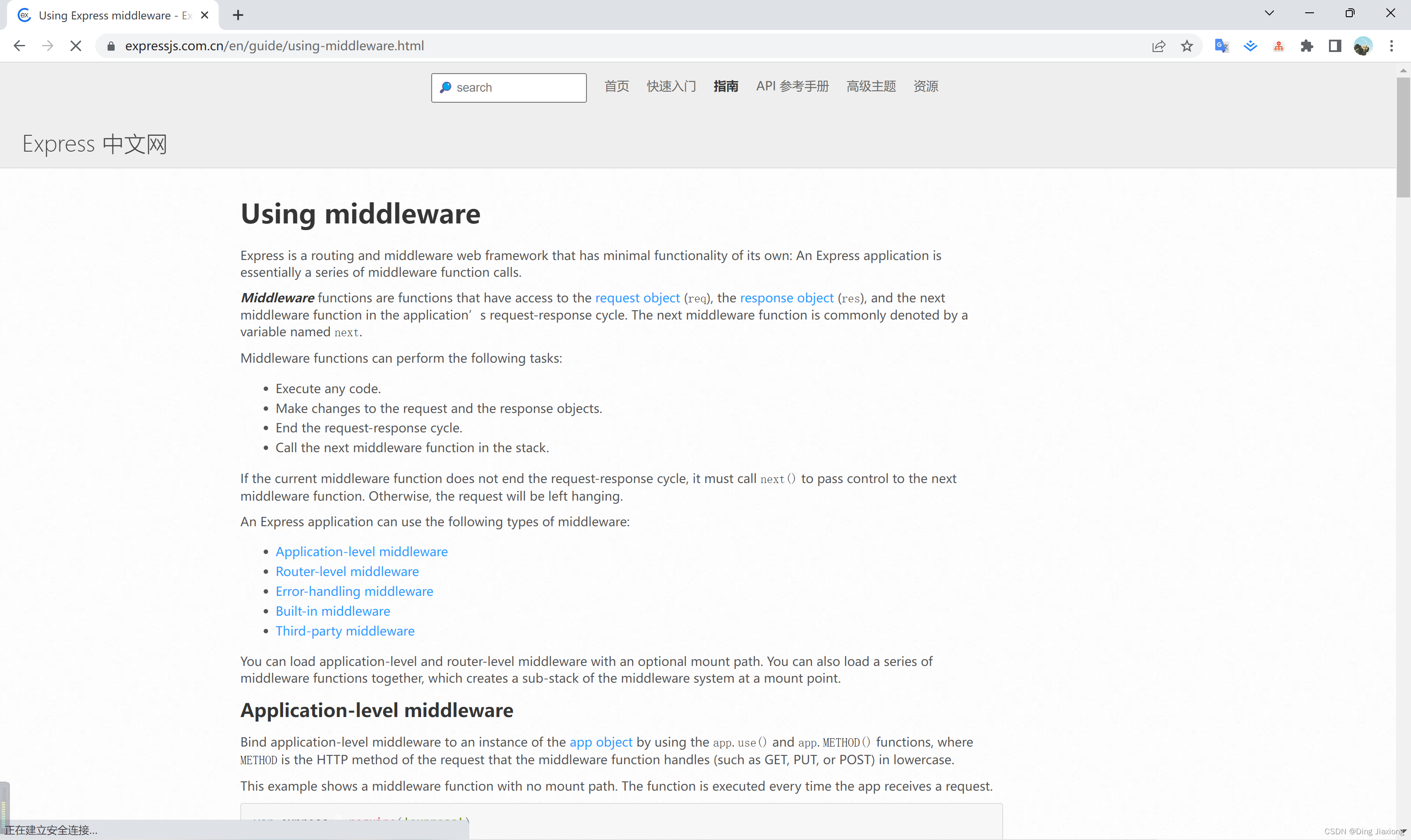Click the address bar URL
1411x840 pixels.
pos(274,46)
